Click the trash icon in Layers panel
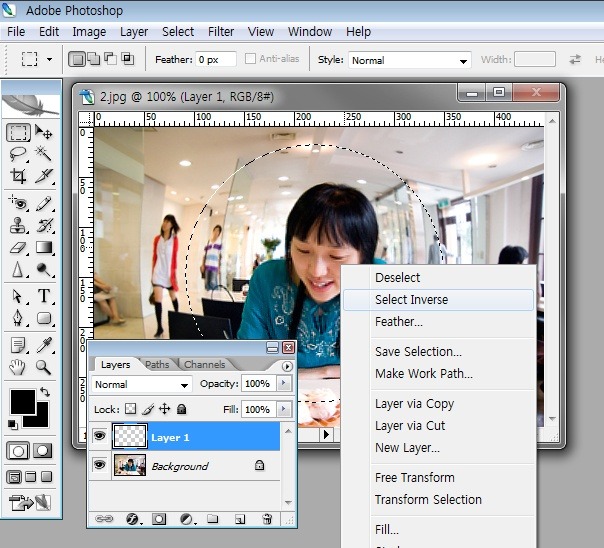This screenshot has height=548, width=604. click(x=267, y=519)
